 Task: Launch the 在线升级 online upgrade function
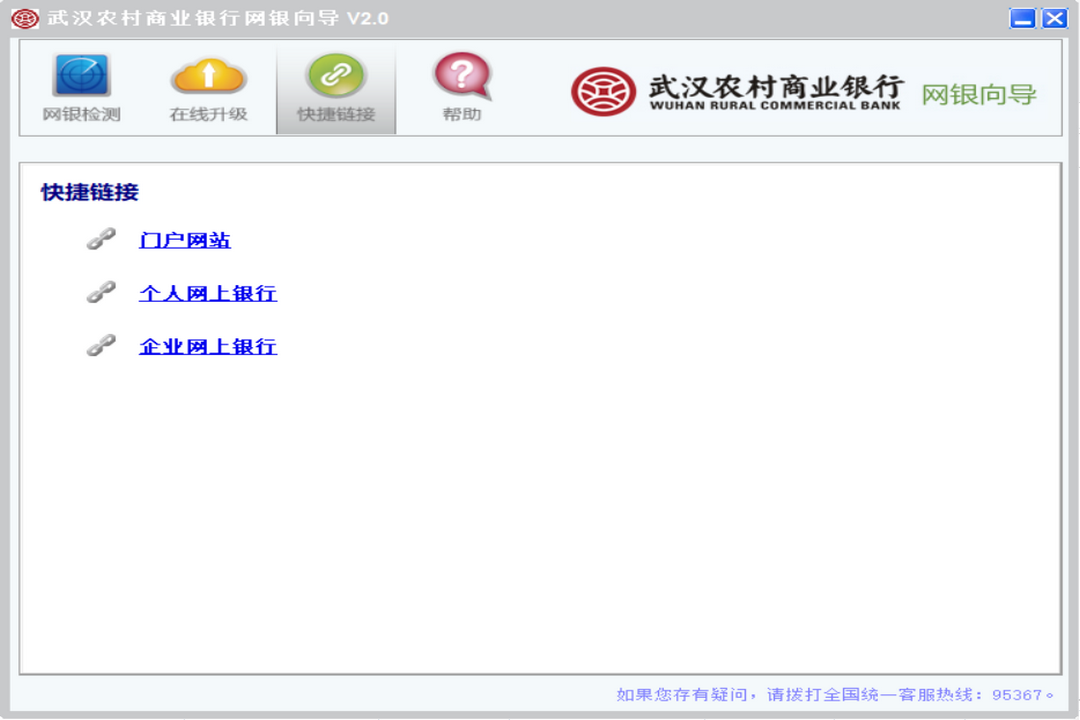click(206, 90)
